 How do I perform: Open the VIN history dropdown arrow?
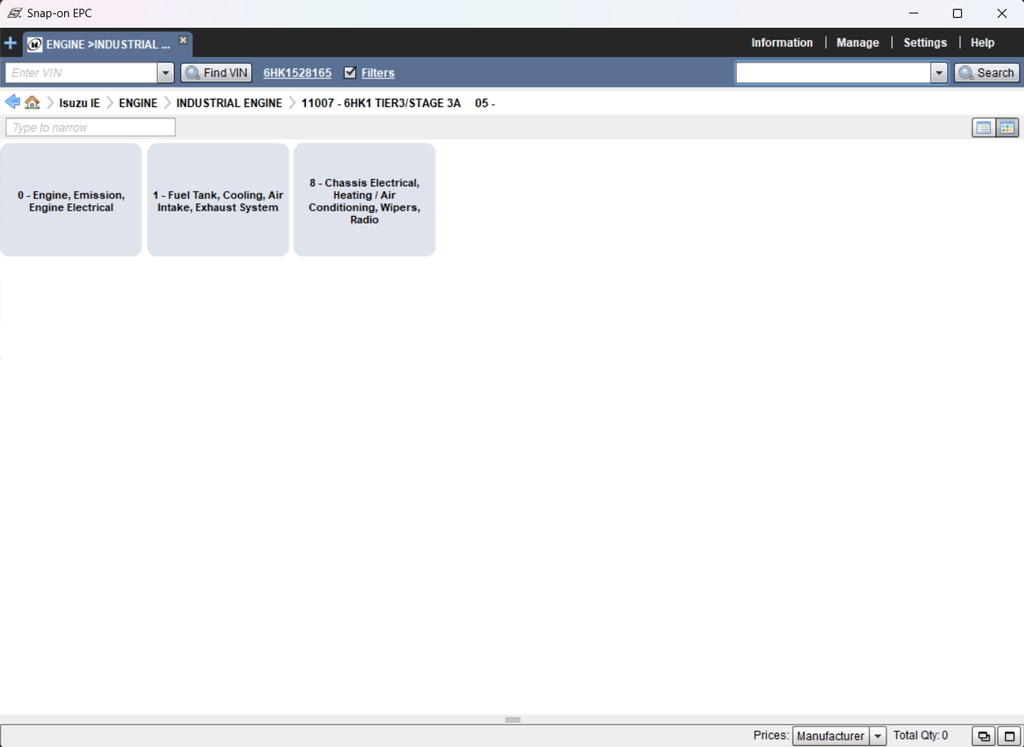(x=166, y=73)
